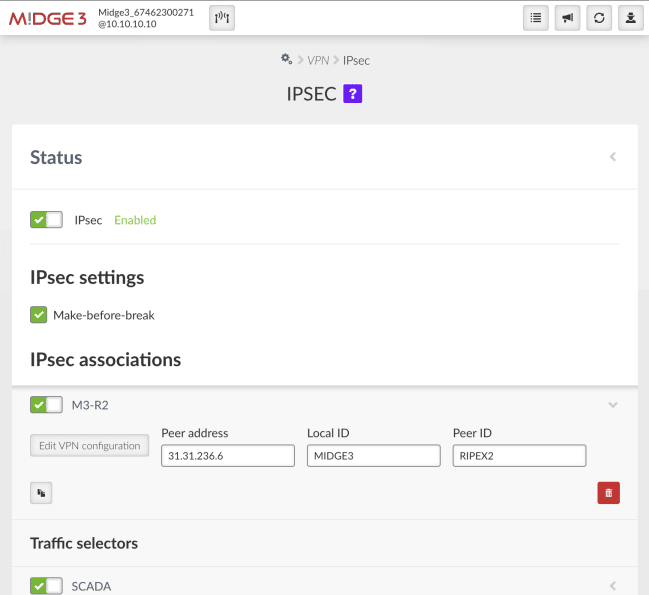Click the Edit VPN configuration button
Image resolution: width=649 pixels, height=595 pixels.
[89, 446]
